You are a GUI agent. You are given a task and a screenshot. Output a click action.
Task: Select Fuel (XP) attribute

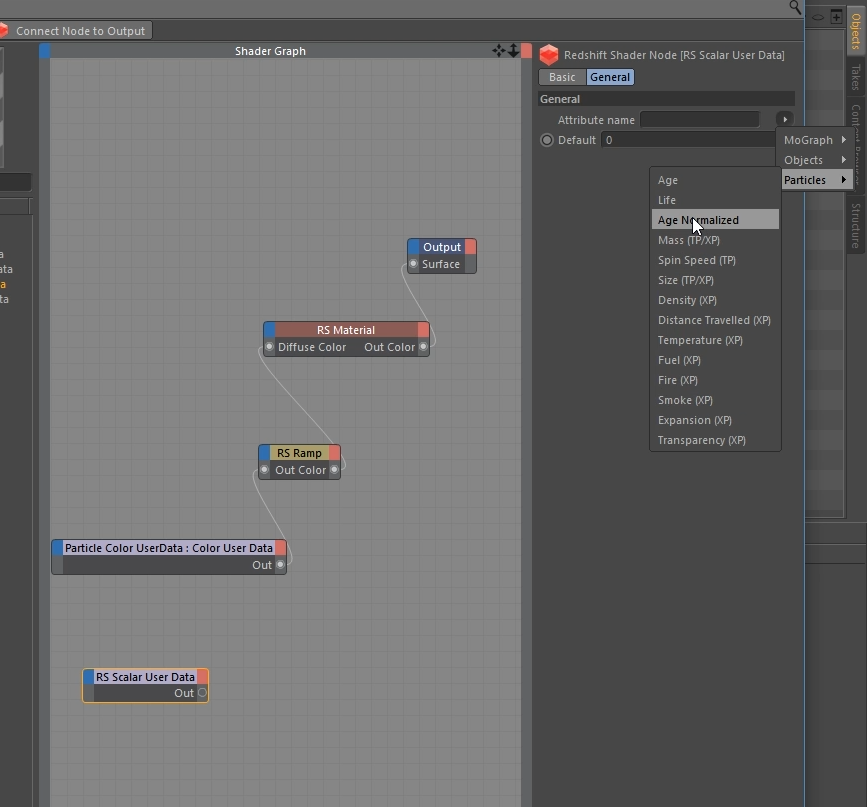715,360
